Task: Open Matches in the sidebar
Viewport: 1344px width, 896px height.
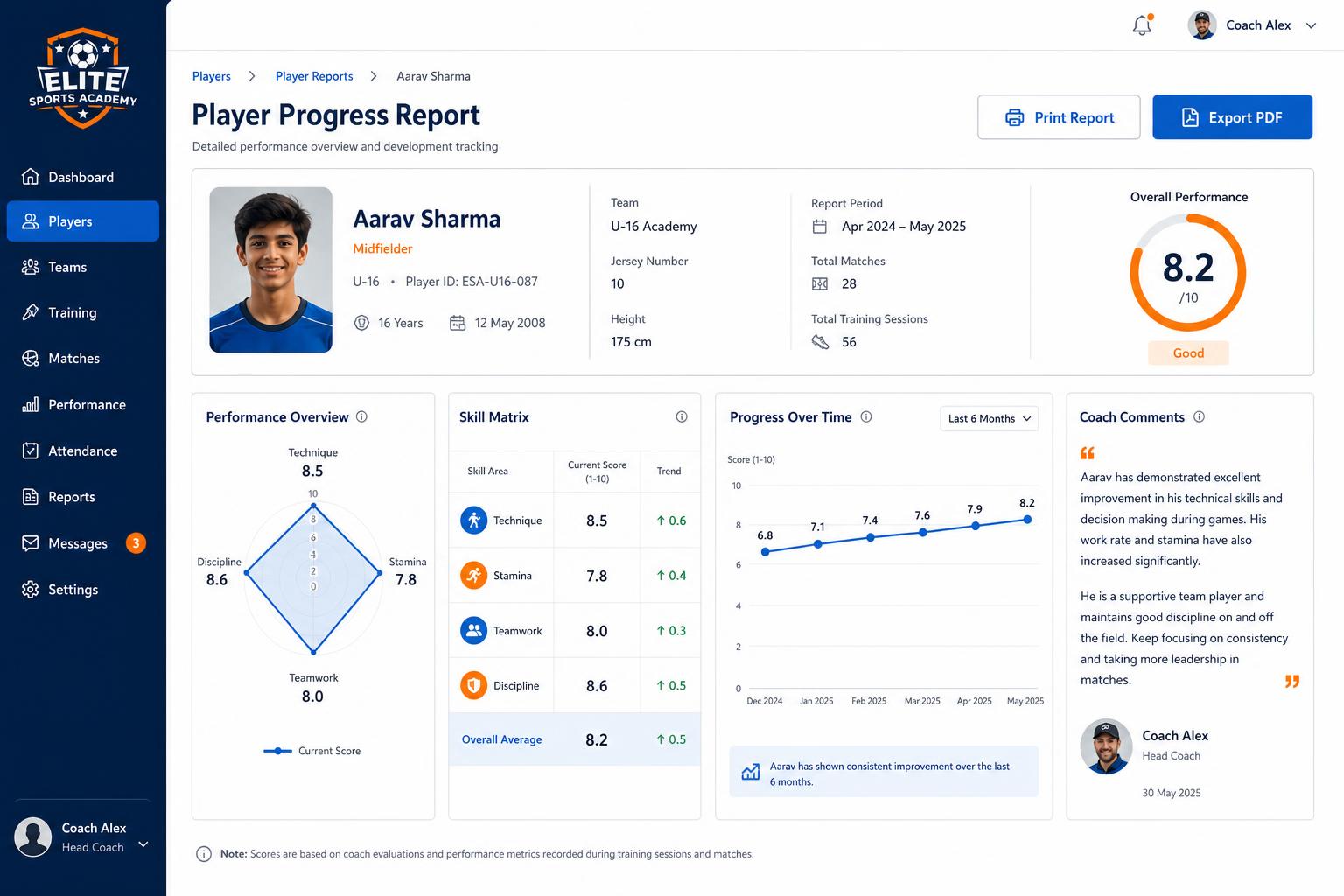Action: (82, 358)
